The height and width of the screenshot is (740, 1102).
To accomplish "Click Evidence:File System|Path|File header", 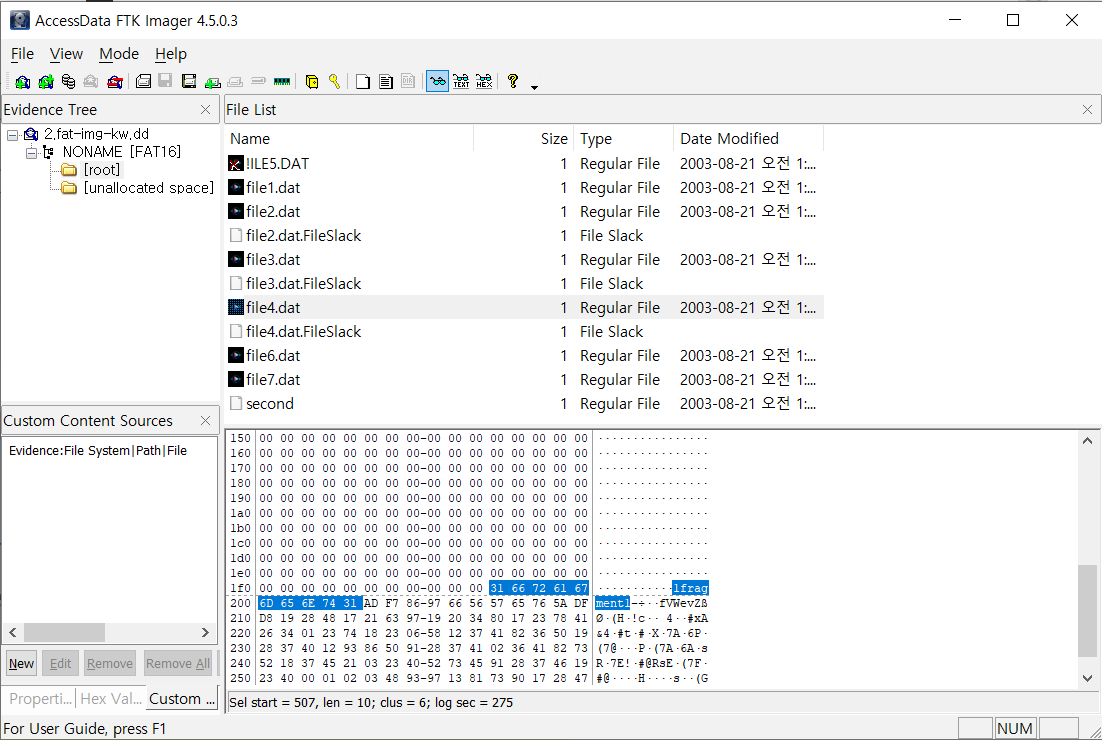I will [98, 450].
